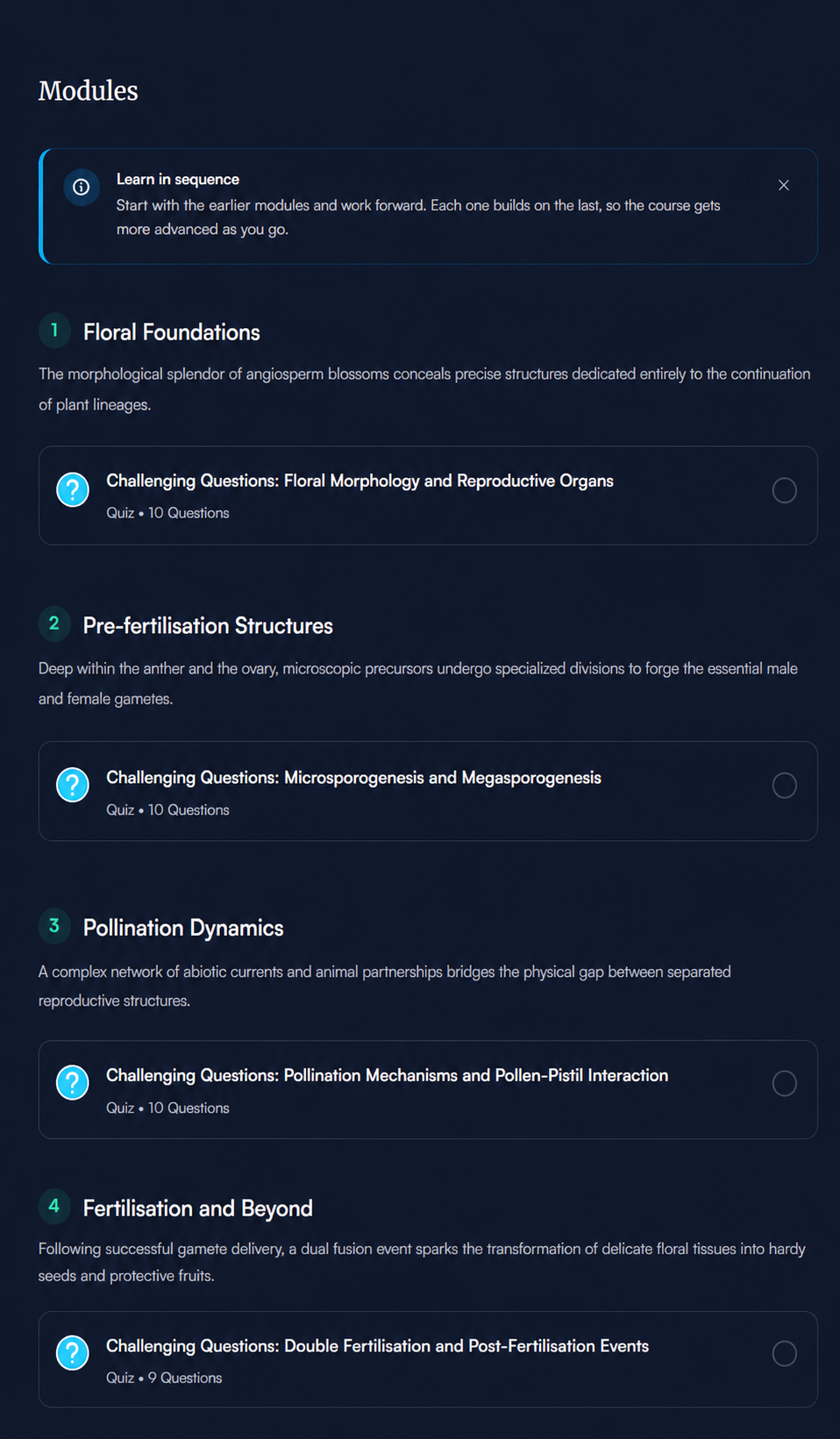
Task: Click the Microsporogenesis quiz question-mark icon
Action: tap(73, 785)
